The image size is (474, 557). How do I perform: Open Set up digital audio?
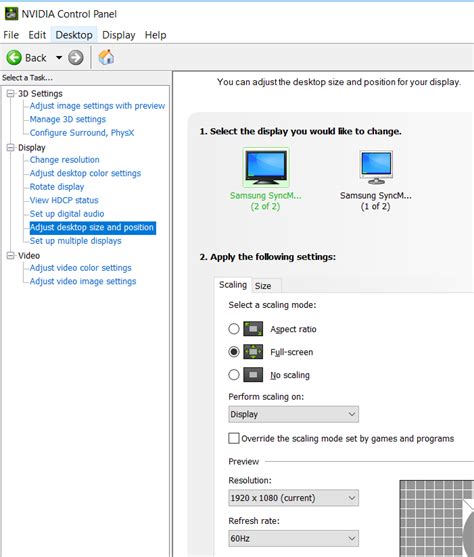[67, 214]
